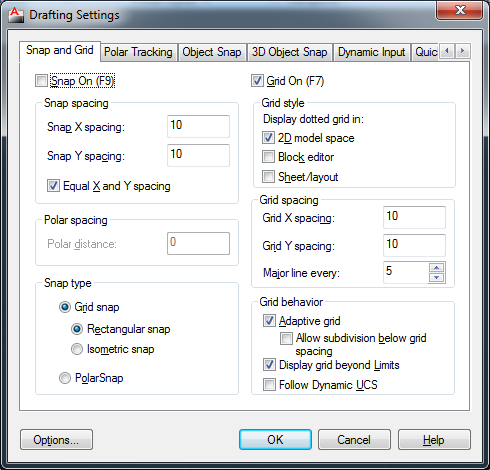Decrease Major line every value with down arrow
This screenshot has width=490, height=470.
(436, 277)
